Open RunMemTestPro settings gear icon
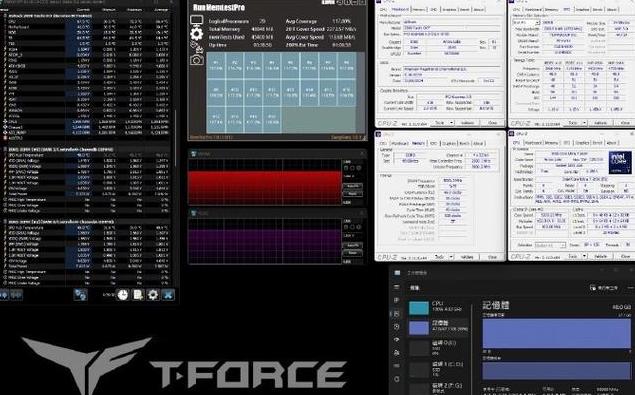The height and width of the screenshot is (395, 635). [x=197, y=34]
